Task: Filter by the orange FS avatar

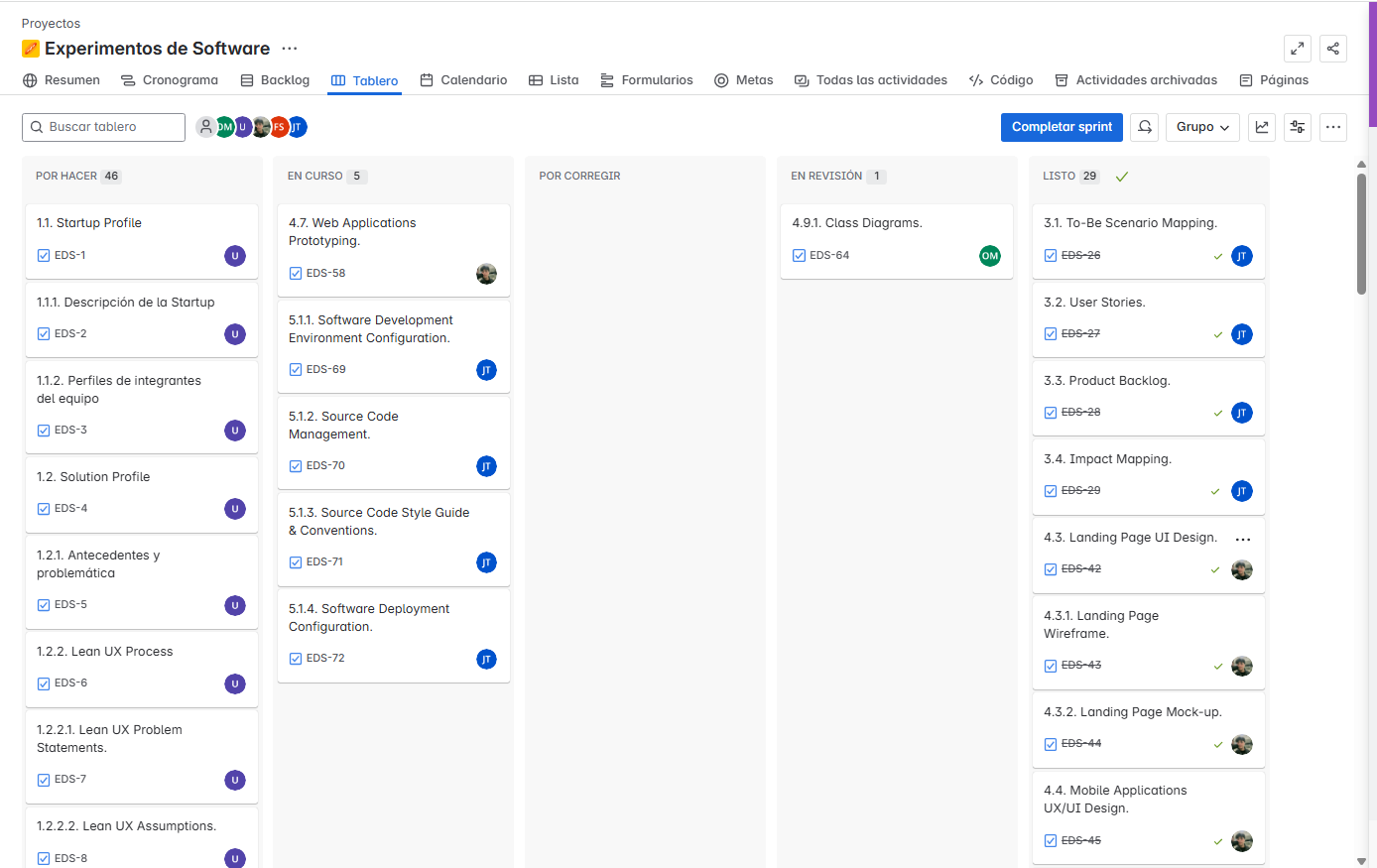Action: (279, 127)
